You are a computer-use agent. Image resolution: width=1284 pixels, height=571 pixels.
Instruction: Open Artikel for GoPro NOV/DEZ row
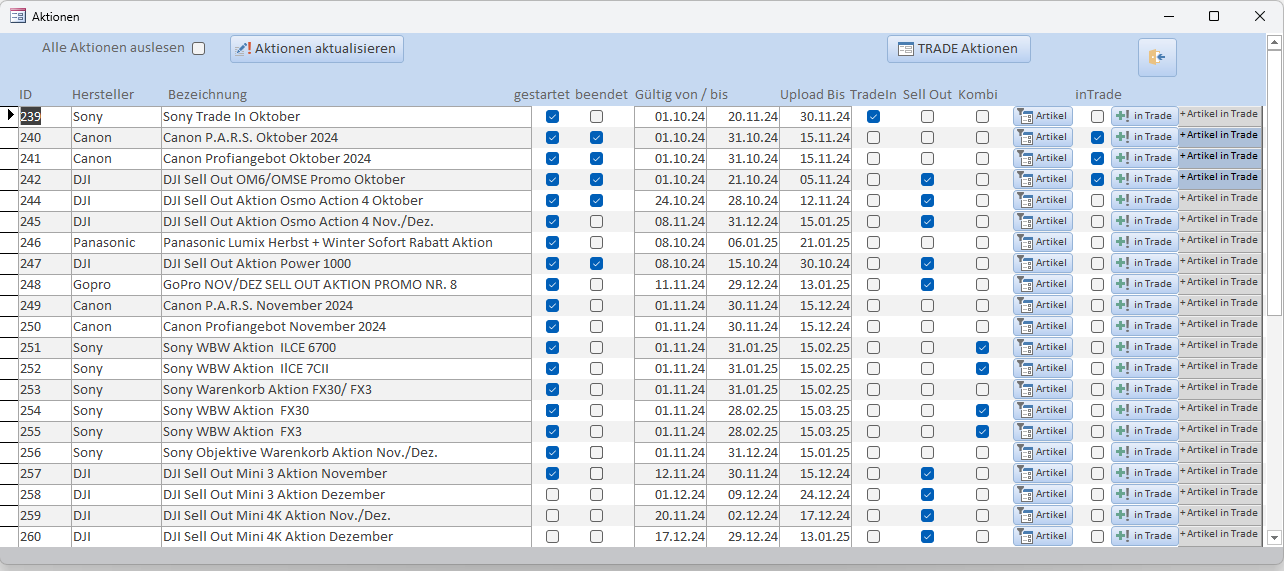(x=1042, y=284)
